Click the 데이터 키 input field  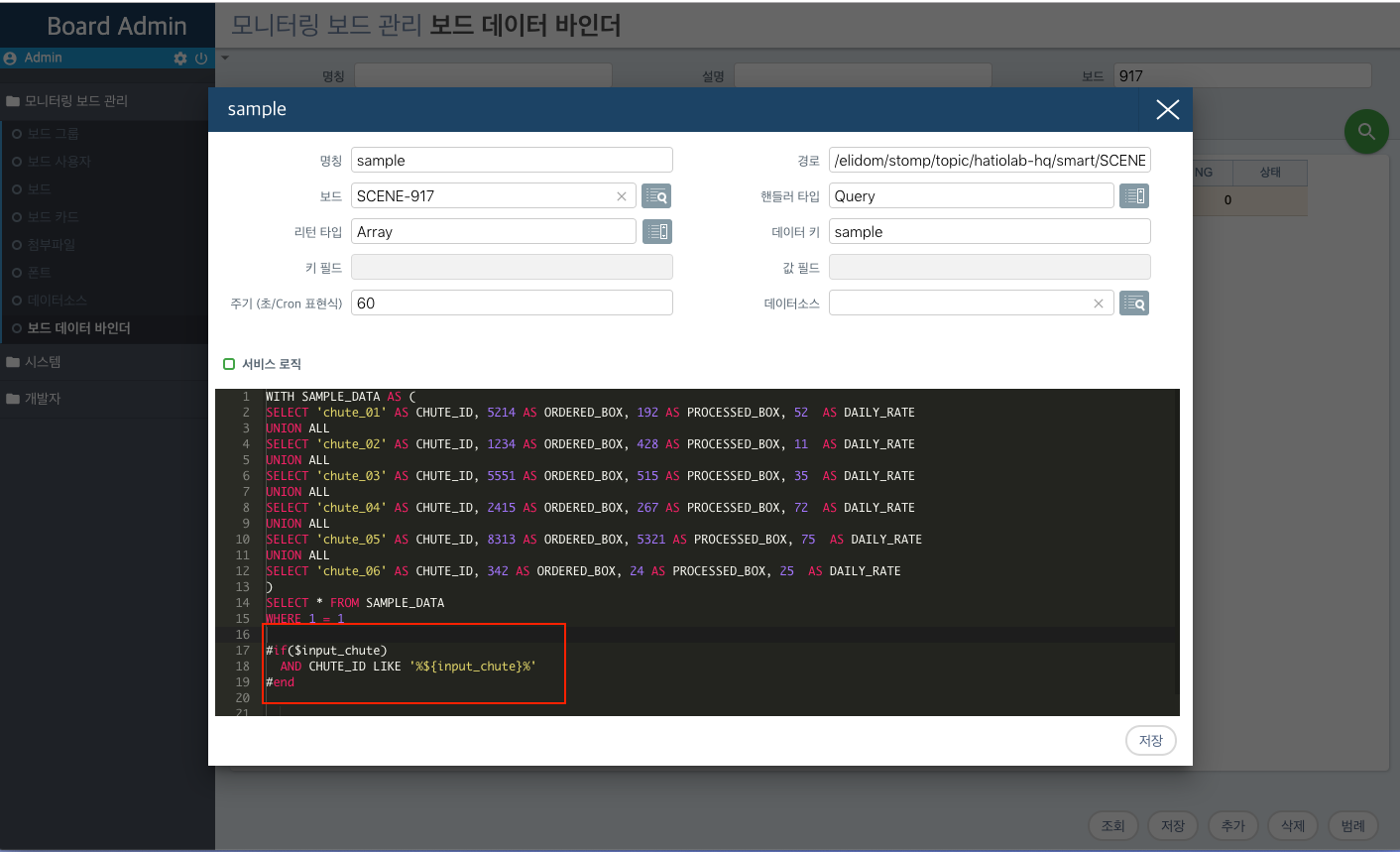pos(990,232)
